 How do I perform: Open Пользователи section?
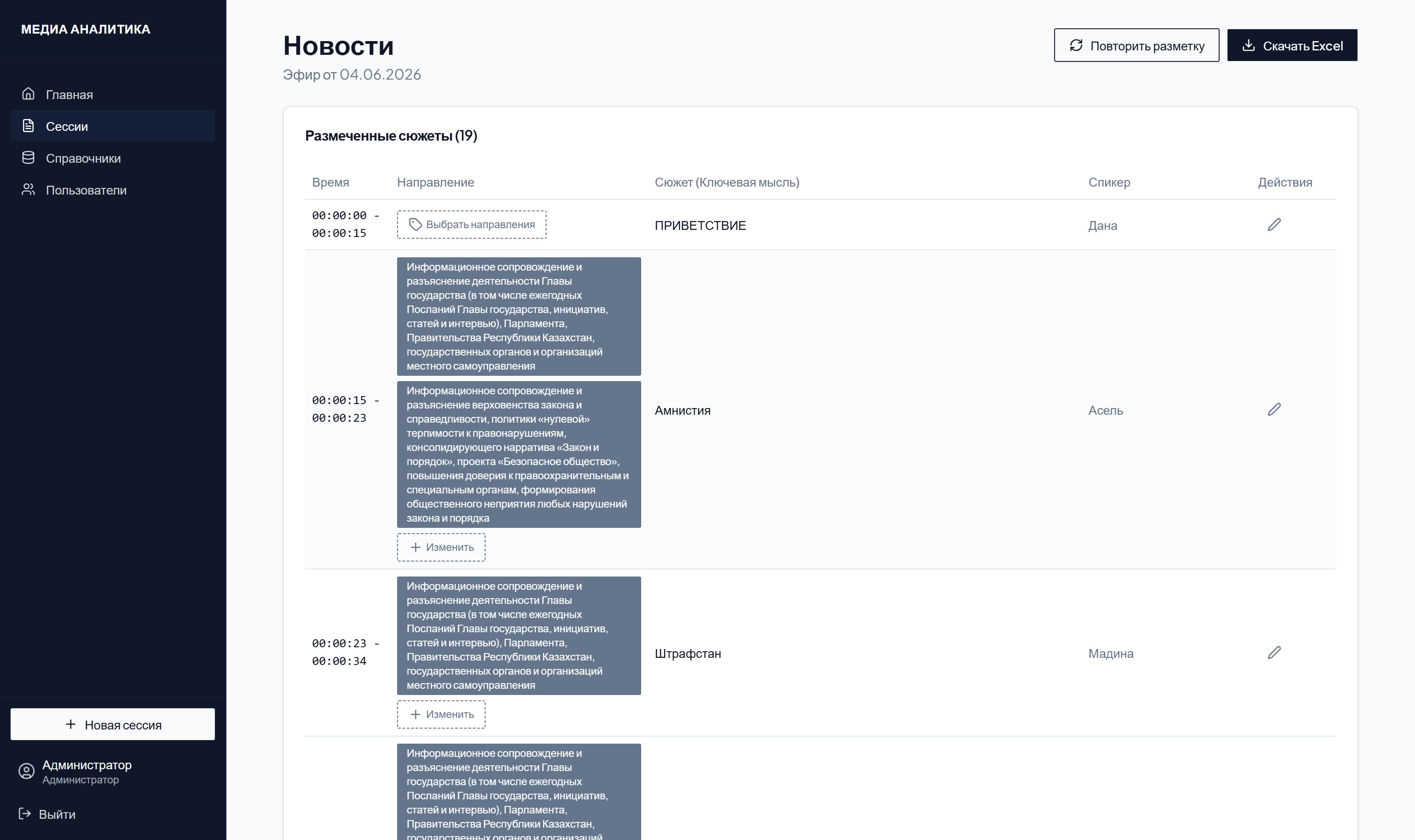pos(113,190)
